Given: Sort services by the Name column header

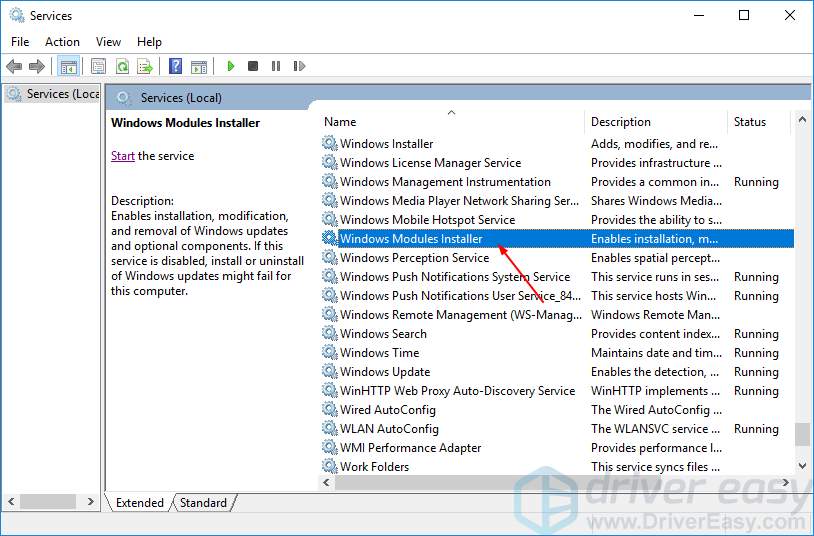Looking at the screenshot, I should [x=452, y=122].
